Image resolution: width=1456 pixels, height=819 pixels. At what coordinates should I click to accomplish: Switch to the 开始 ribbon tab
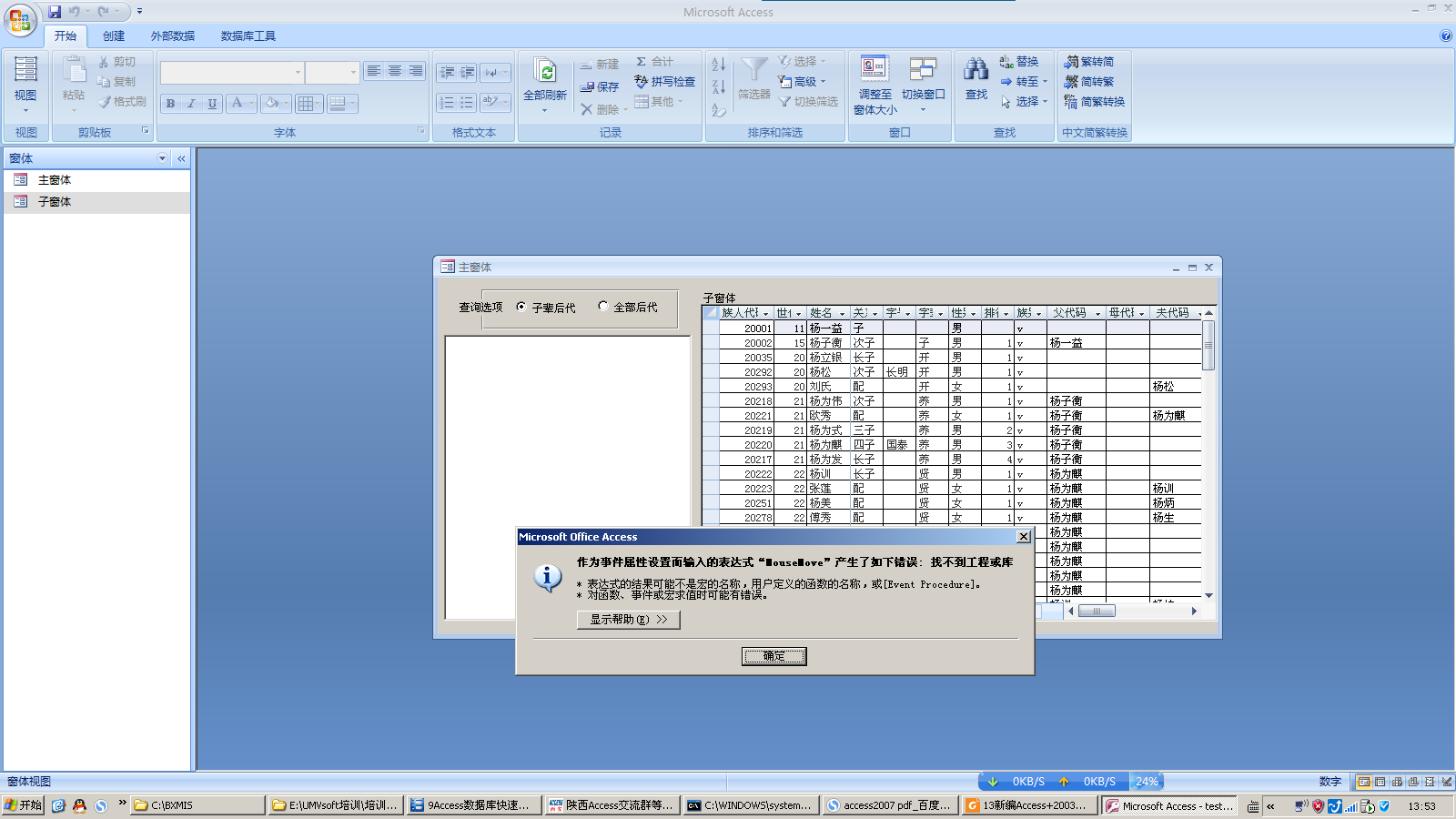point(66,36)
